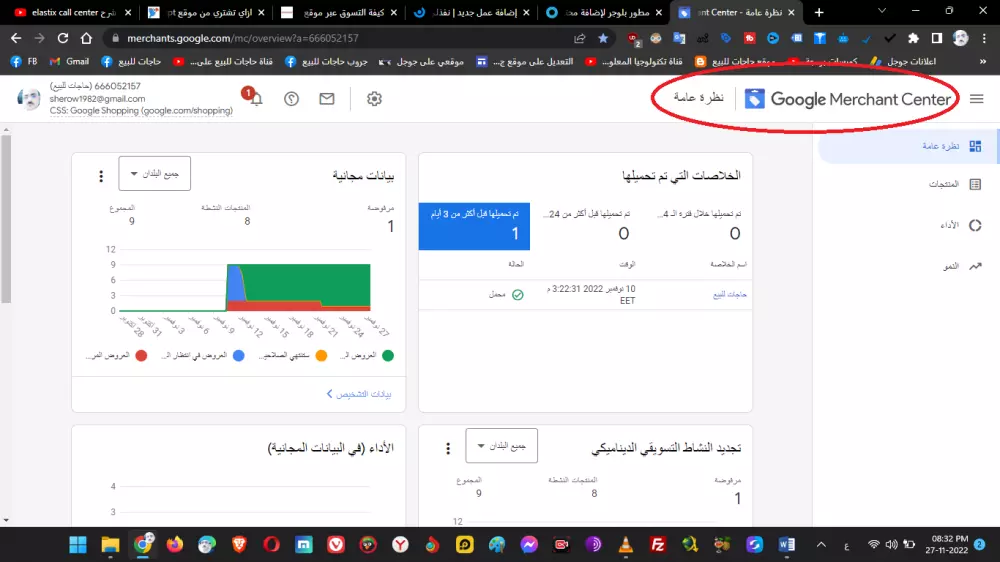The width and height of the screenshot is (1000, 562).
Task: Select the uploaded within last 4 tile
Action: click(696, 226)
